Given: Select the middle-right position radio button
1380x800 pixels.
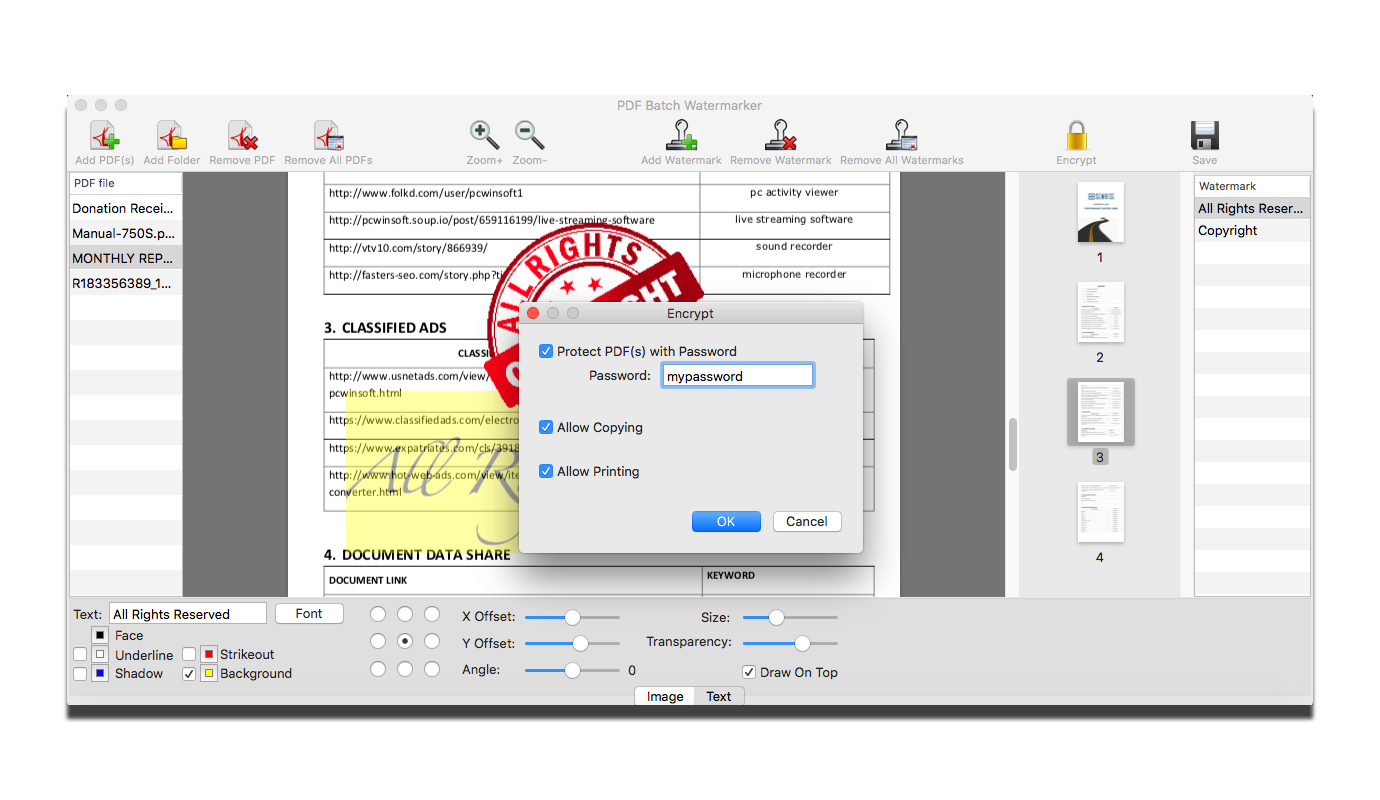Looking at the screenshot, I should 432,641.
